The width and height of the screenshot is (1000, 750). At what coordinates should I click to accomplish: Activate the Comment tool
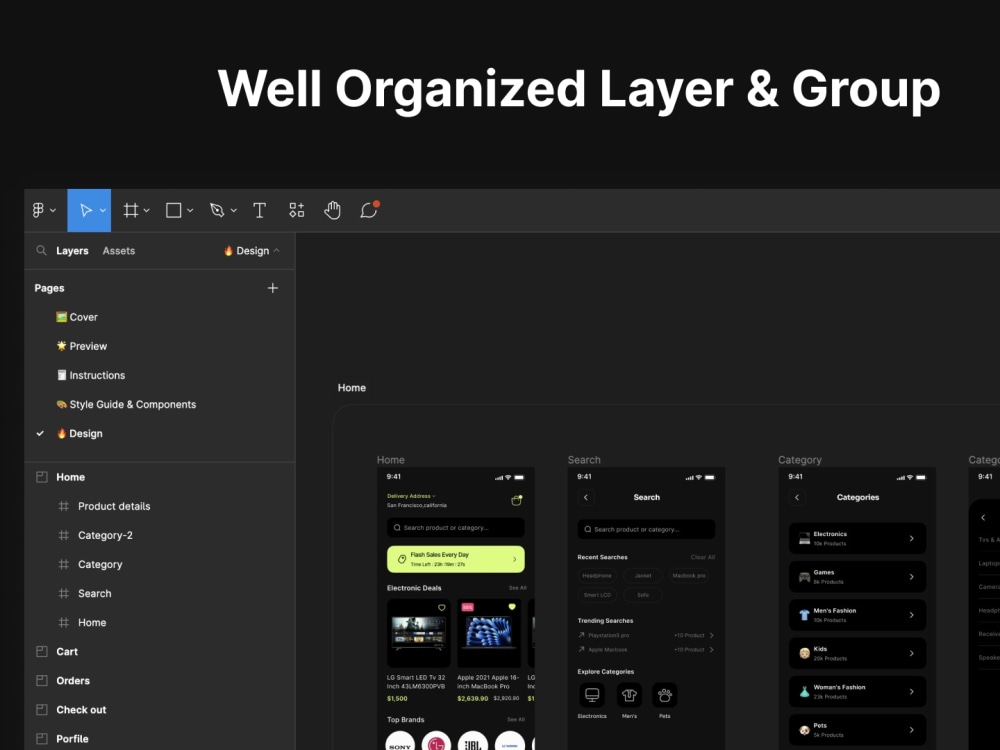coord(369,210)
